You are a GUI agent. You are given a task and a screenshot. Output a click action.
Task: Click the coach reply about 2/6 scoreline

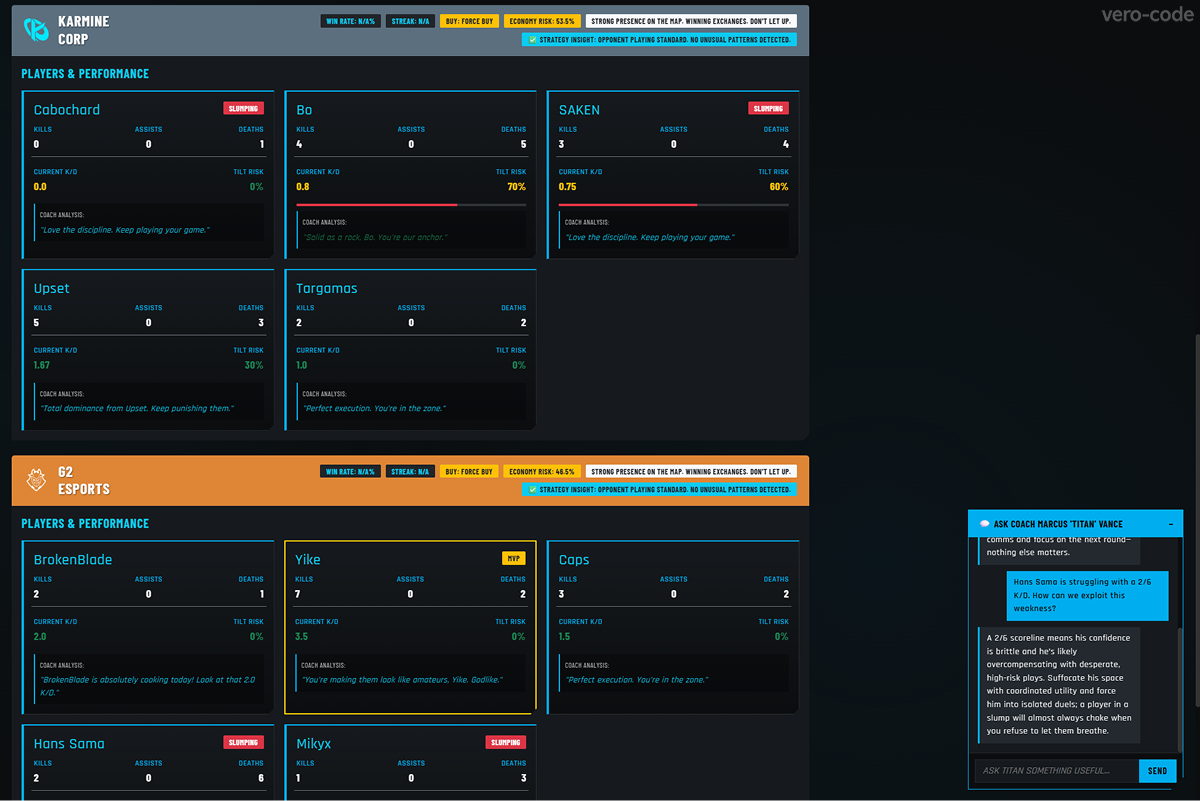click(1059, 684)
